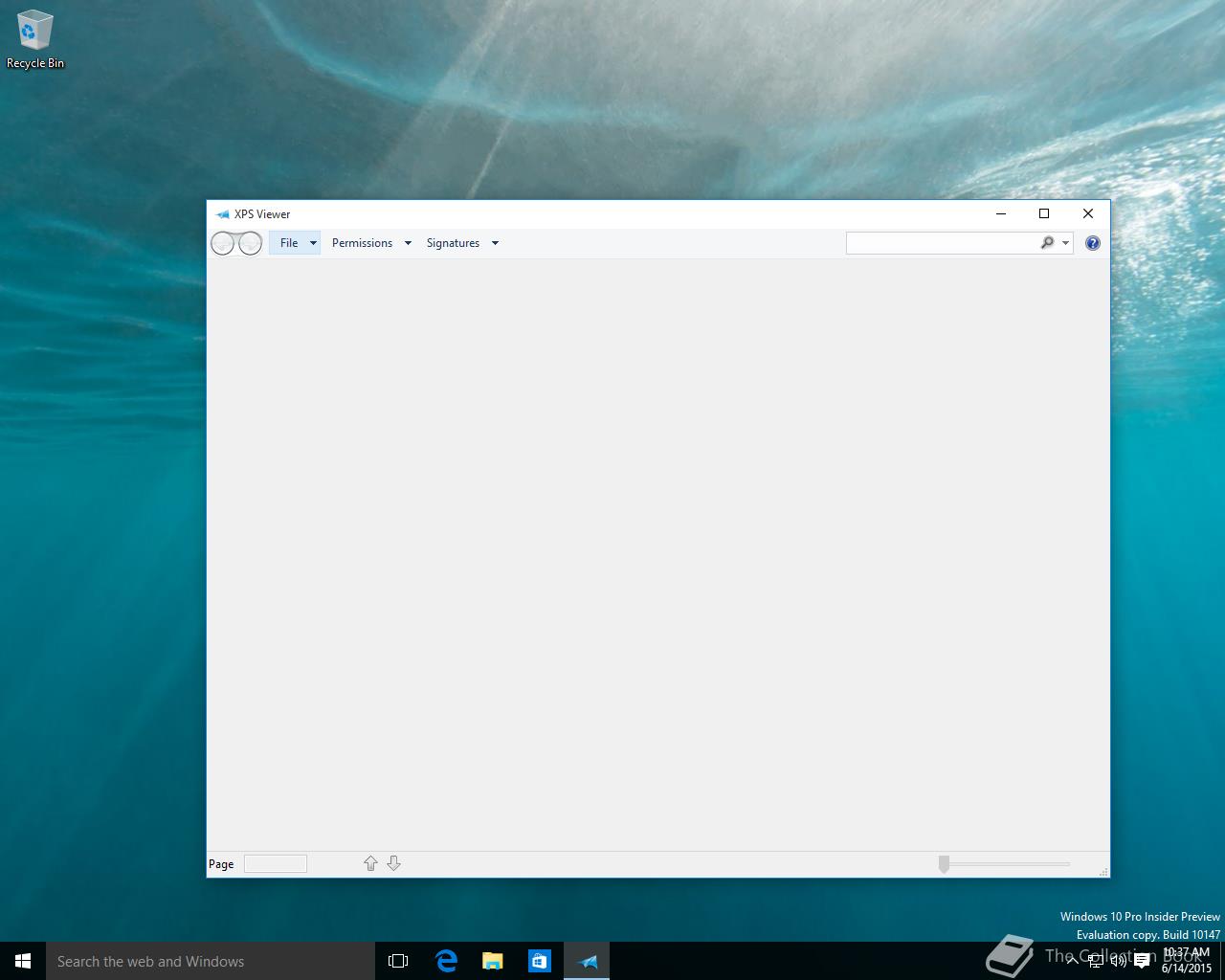Click the Forward navigation button in XPS Viewer
This screenshot has height=980, width=1225.
tap(250, 243)
